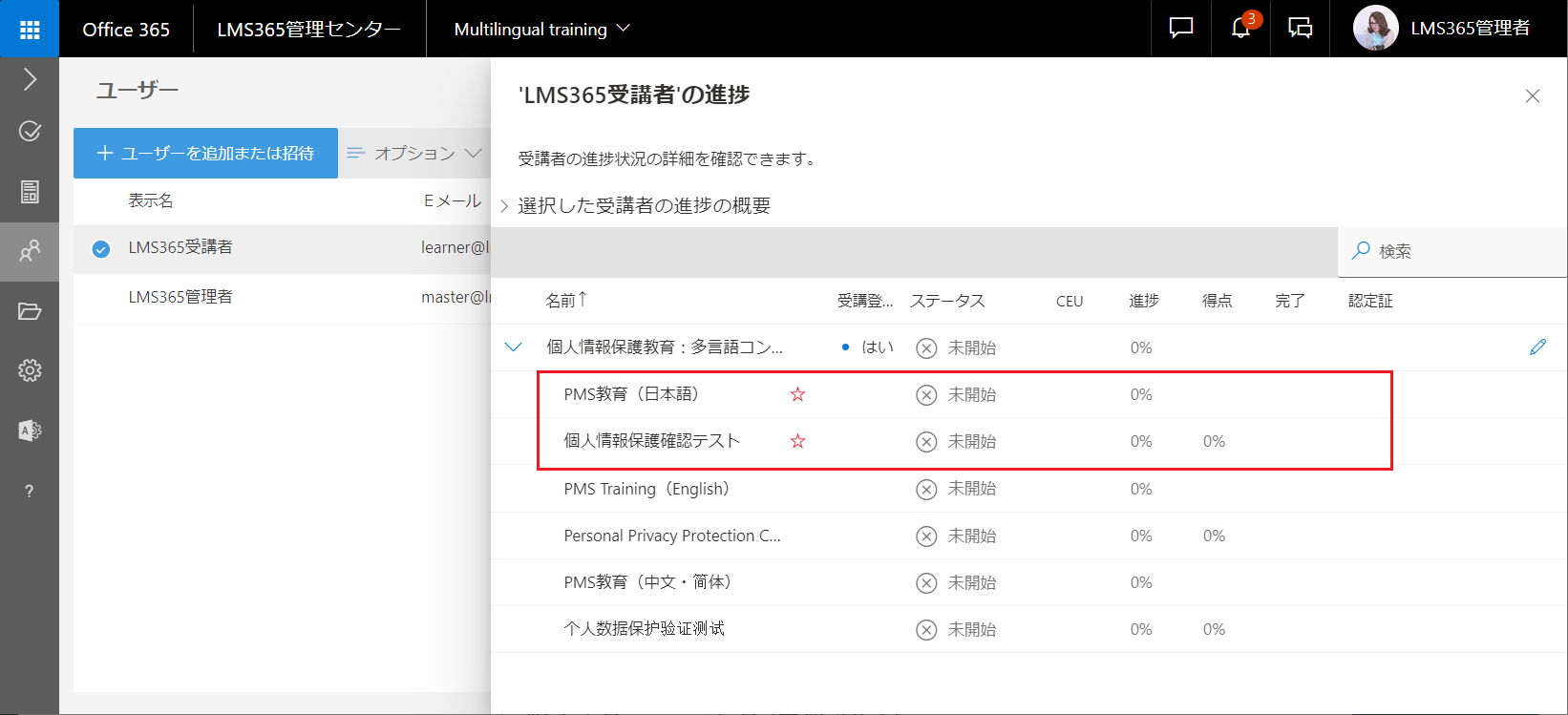This screenshot has width=1568, height=715.
Task: Uncheck the LMS365受講者 user checkbox
Action: pyautogui.click(x=100, y=249)
